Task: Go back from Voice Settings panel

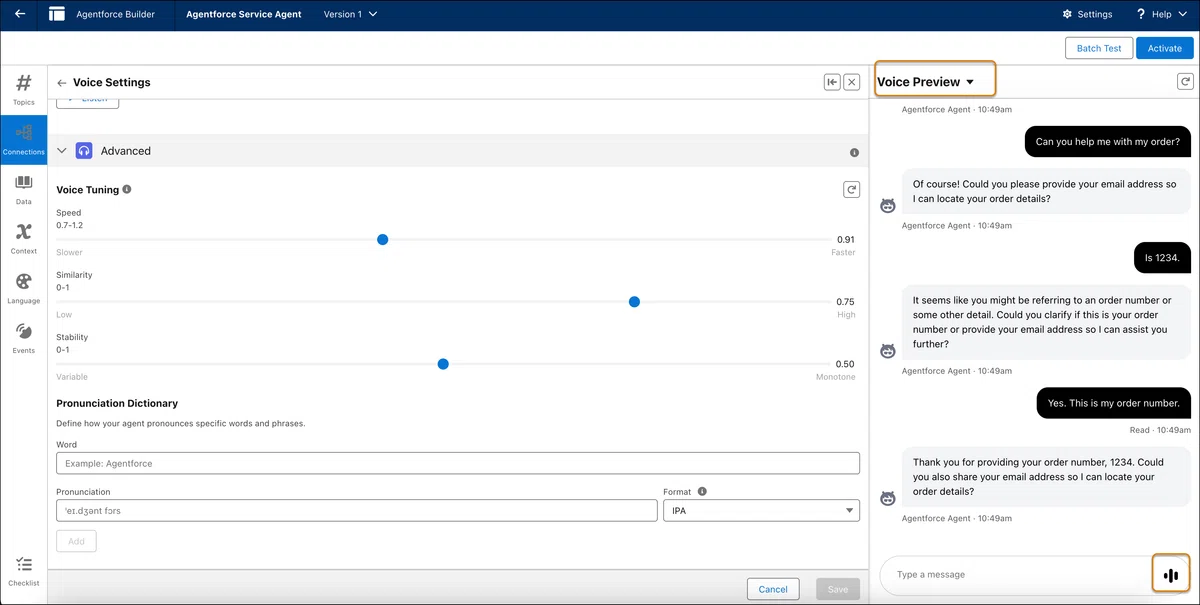Action: pos(62,83)
